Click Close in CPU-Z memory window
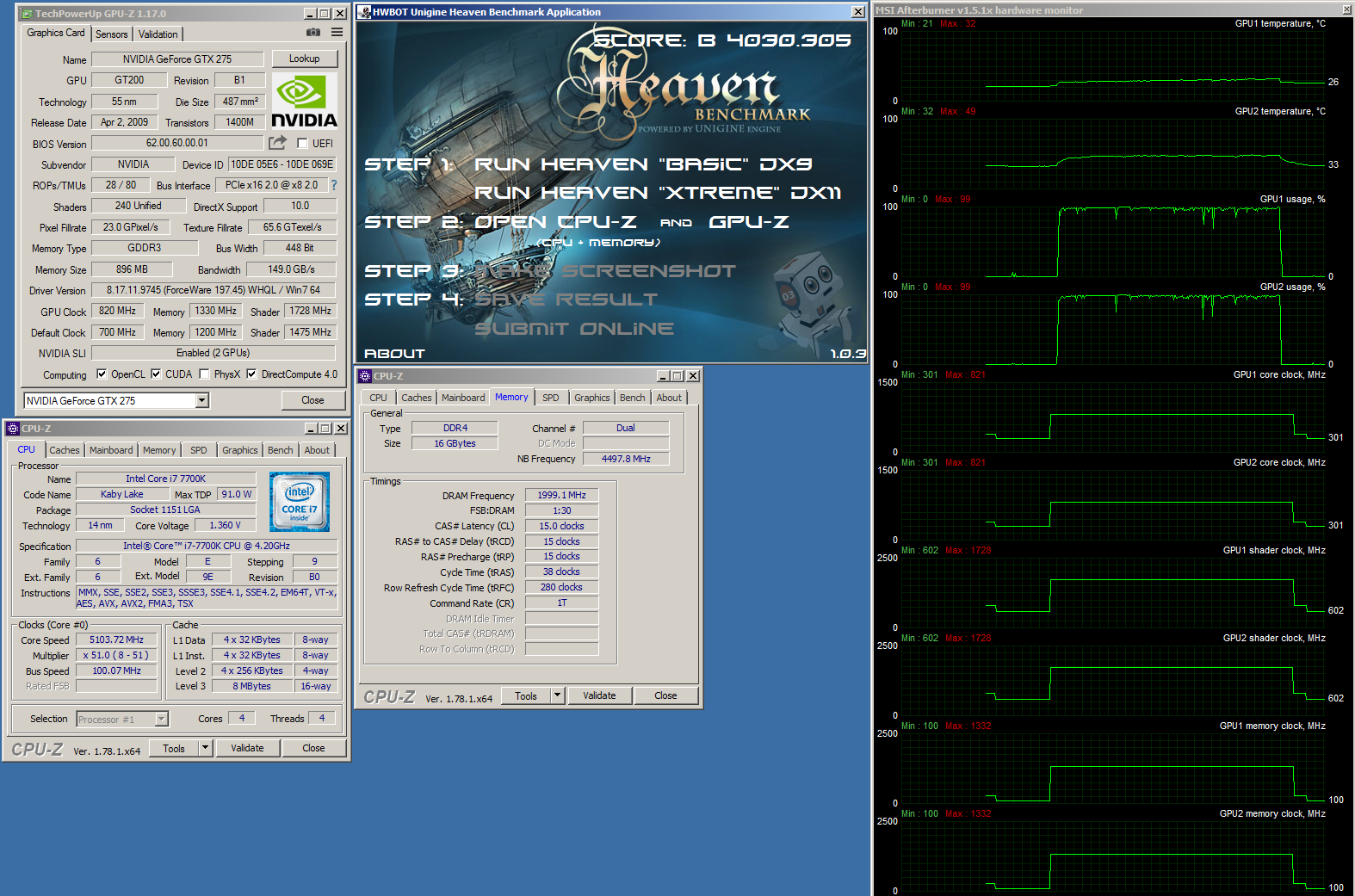The height and width of the screenshot is (896, 1355). (x=665, y=695)
